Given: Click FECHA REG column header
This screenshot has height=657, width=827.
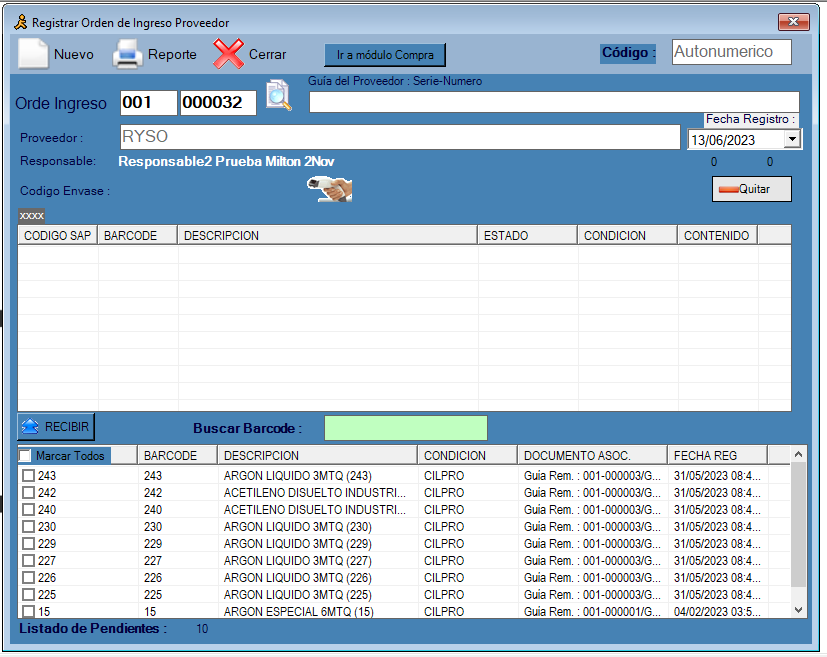Looking at the screenshot, I should (x=717, y=456).
